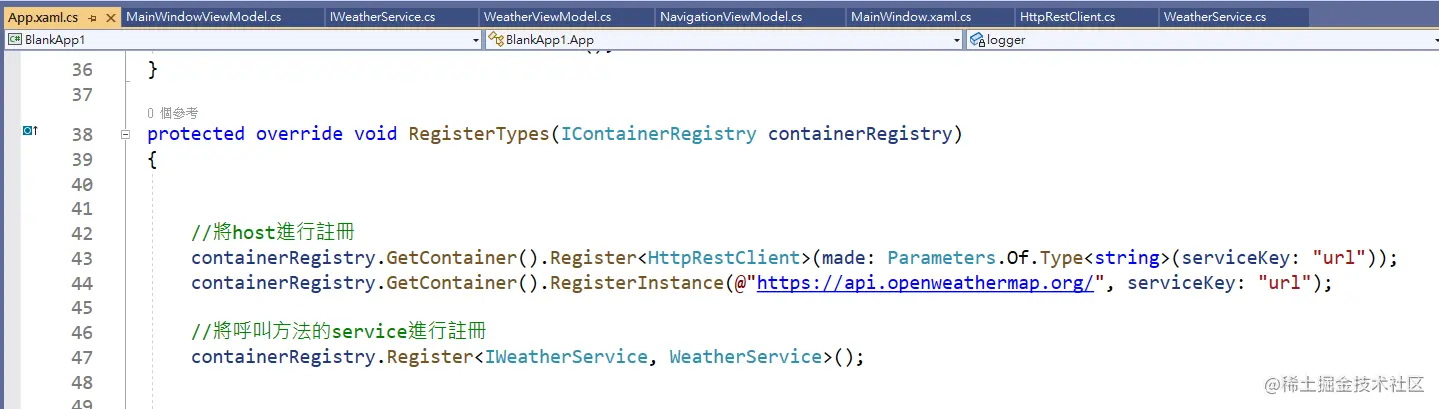The width and height of the screenshot is (1439, 409).
Task: Click GetContainer() call on line 43
Action: point(463,258)
